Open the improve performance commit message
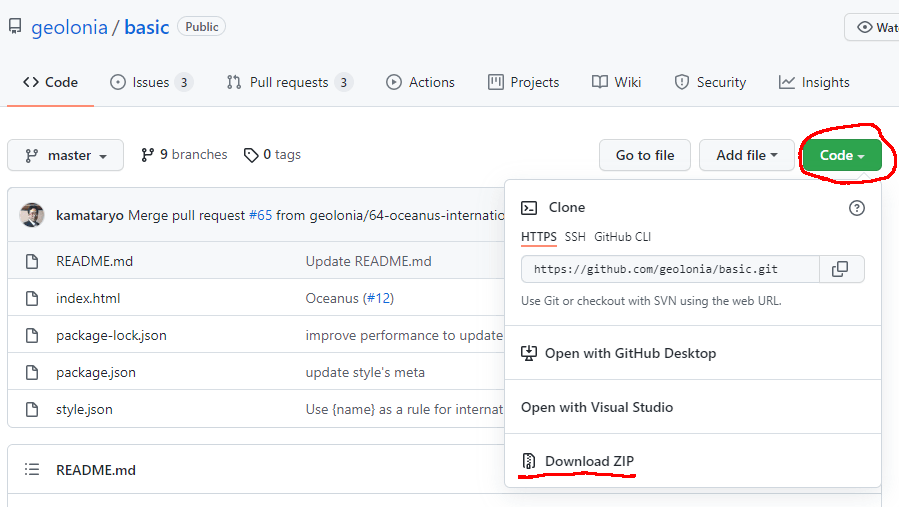Image resolution: width=899 pixels, height=507 pixels. [404, 335]
